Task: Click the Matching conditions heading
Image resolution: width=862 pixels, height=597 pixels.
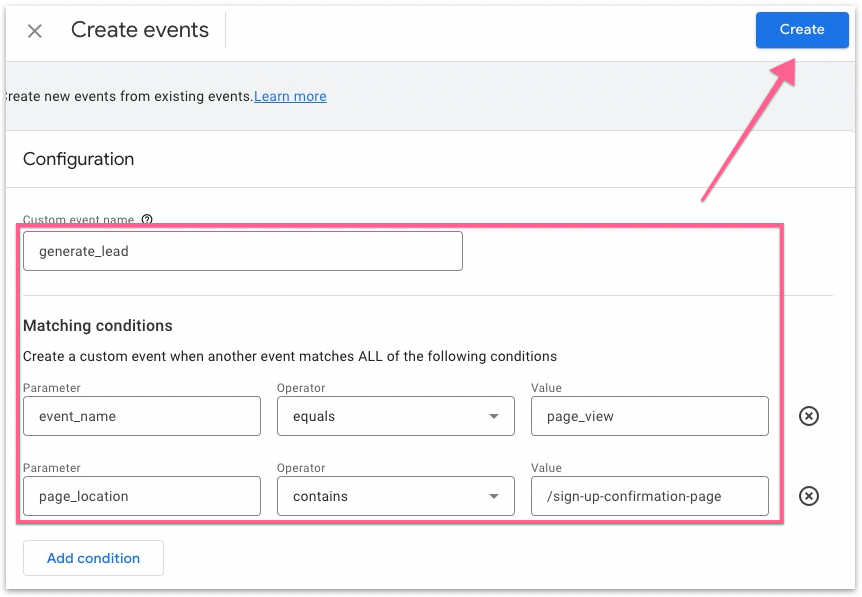Action: [x=98, y=326]
